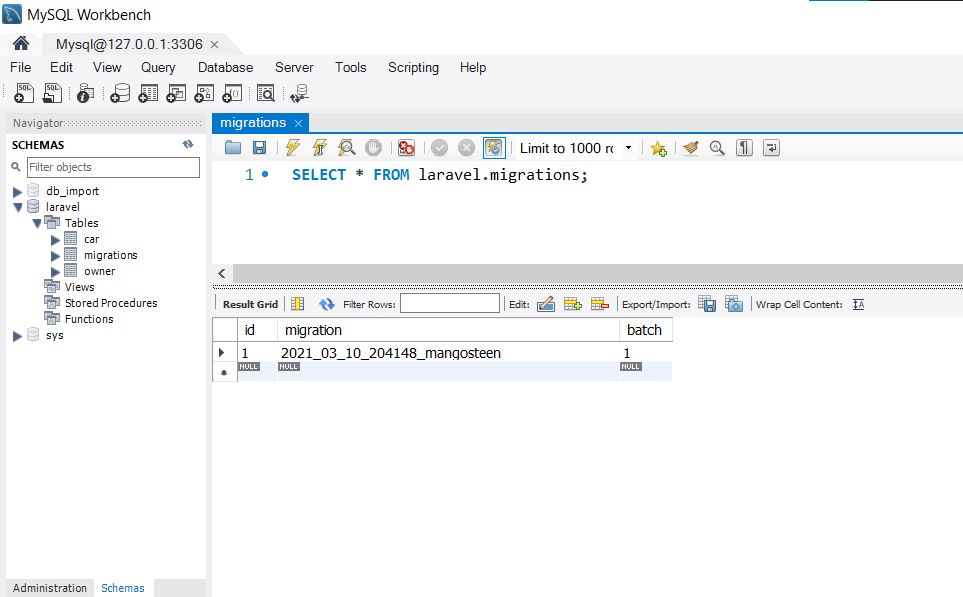Toggle auto-commit mode button
Viewport: 963px width, 597px height.
[494, 147]
